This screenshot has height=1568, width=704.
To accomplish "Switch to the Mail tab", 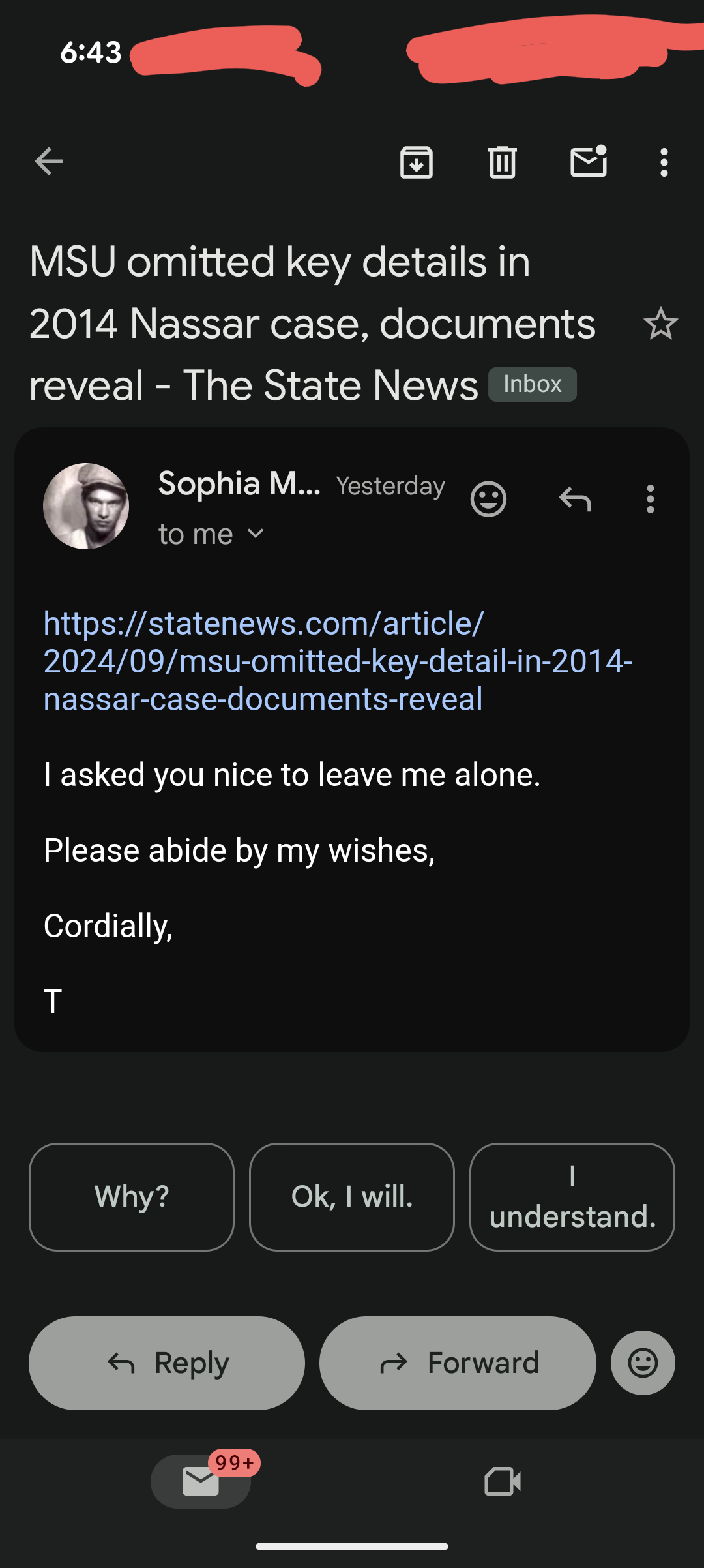I will tap(201, 1481).
